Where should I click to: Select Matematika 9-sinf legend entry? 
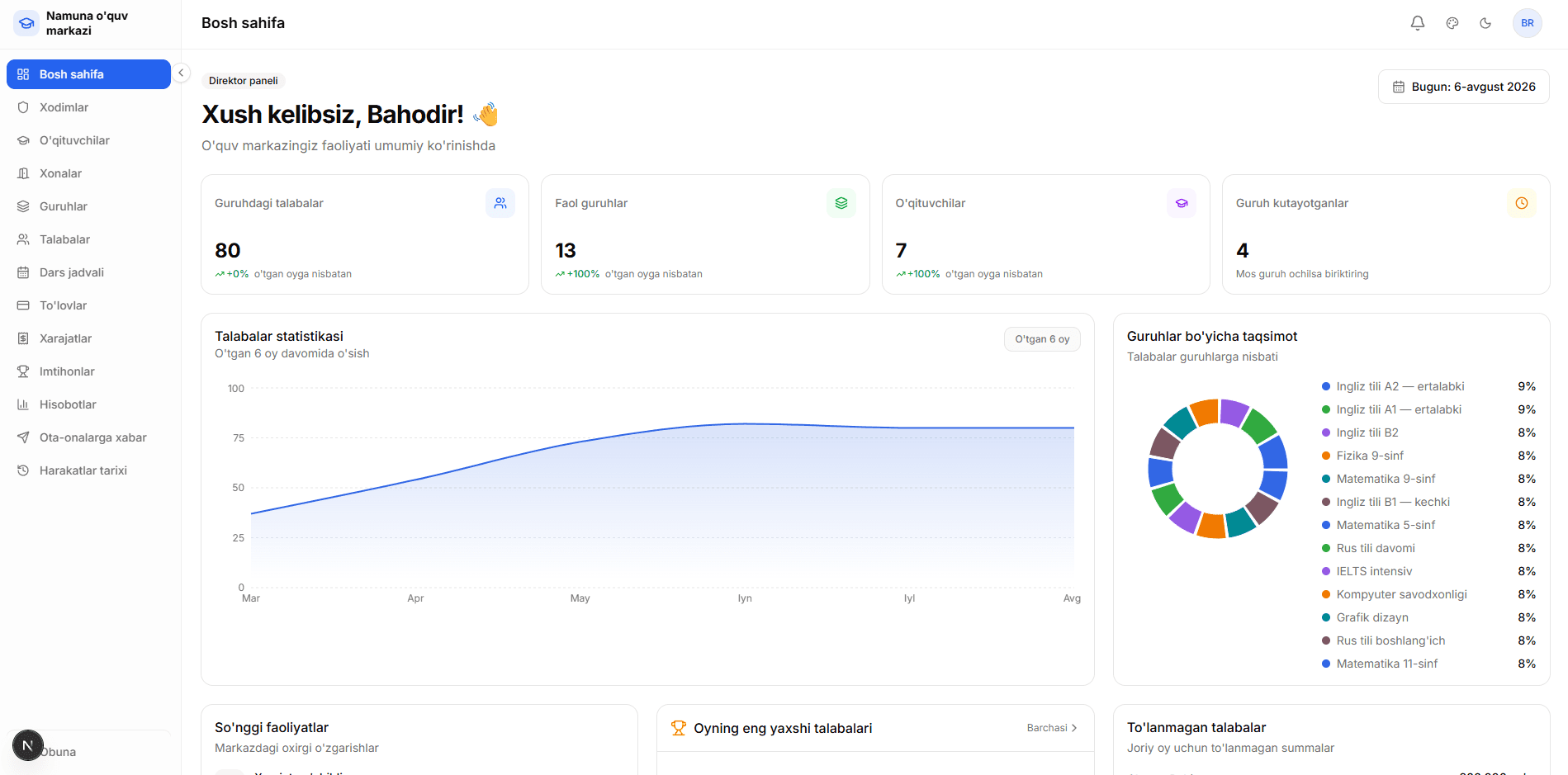(x=1428, y=479)
